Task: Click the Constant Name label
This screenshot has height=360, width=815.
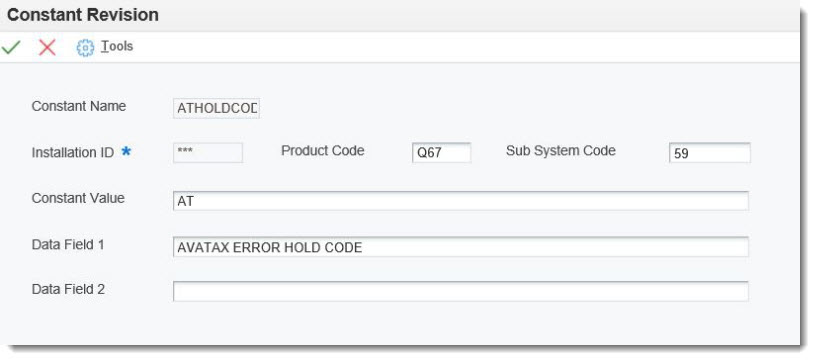Action: coord(78,106)
